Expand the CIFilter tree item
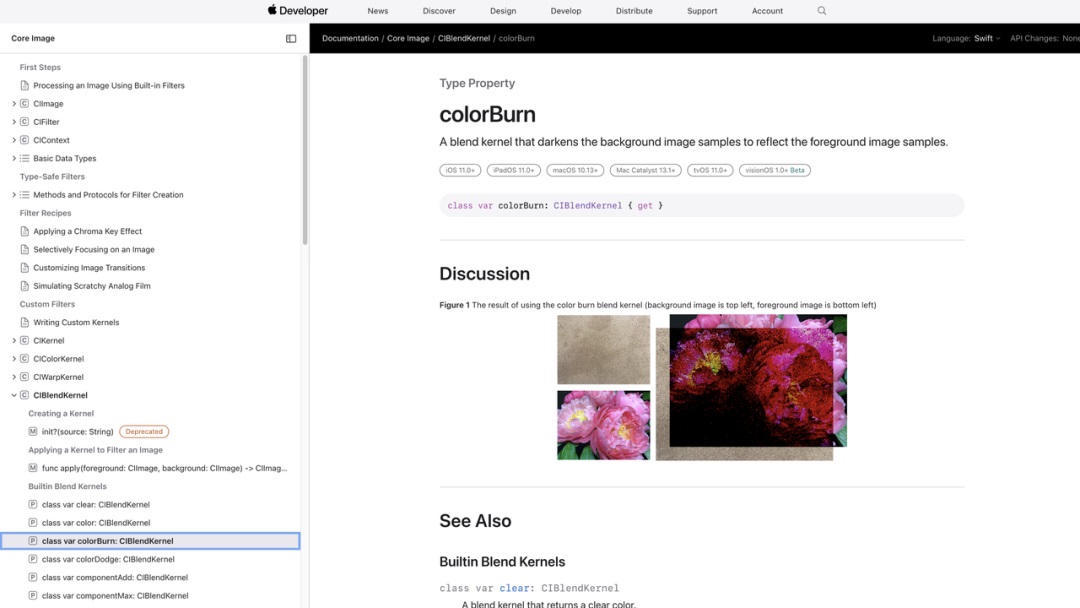The width and height of the screenshot is (1080, 608). pos(14,122)
